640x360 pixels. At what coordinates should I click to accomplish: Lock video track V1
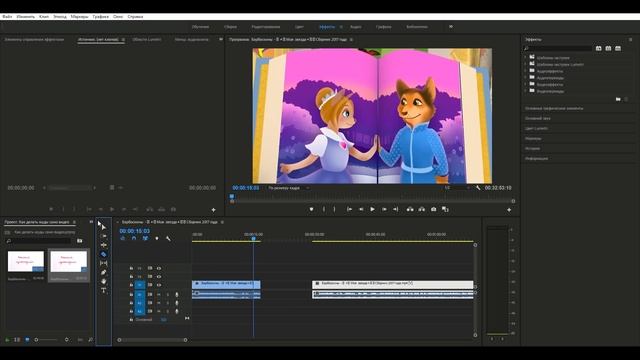tap(131, 285)
